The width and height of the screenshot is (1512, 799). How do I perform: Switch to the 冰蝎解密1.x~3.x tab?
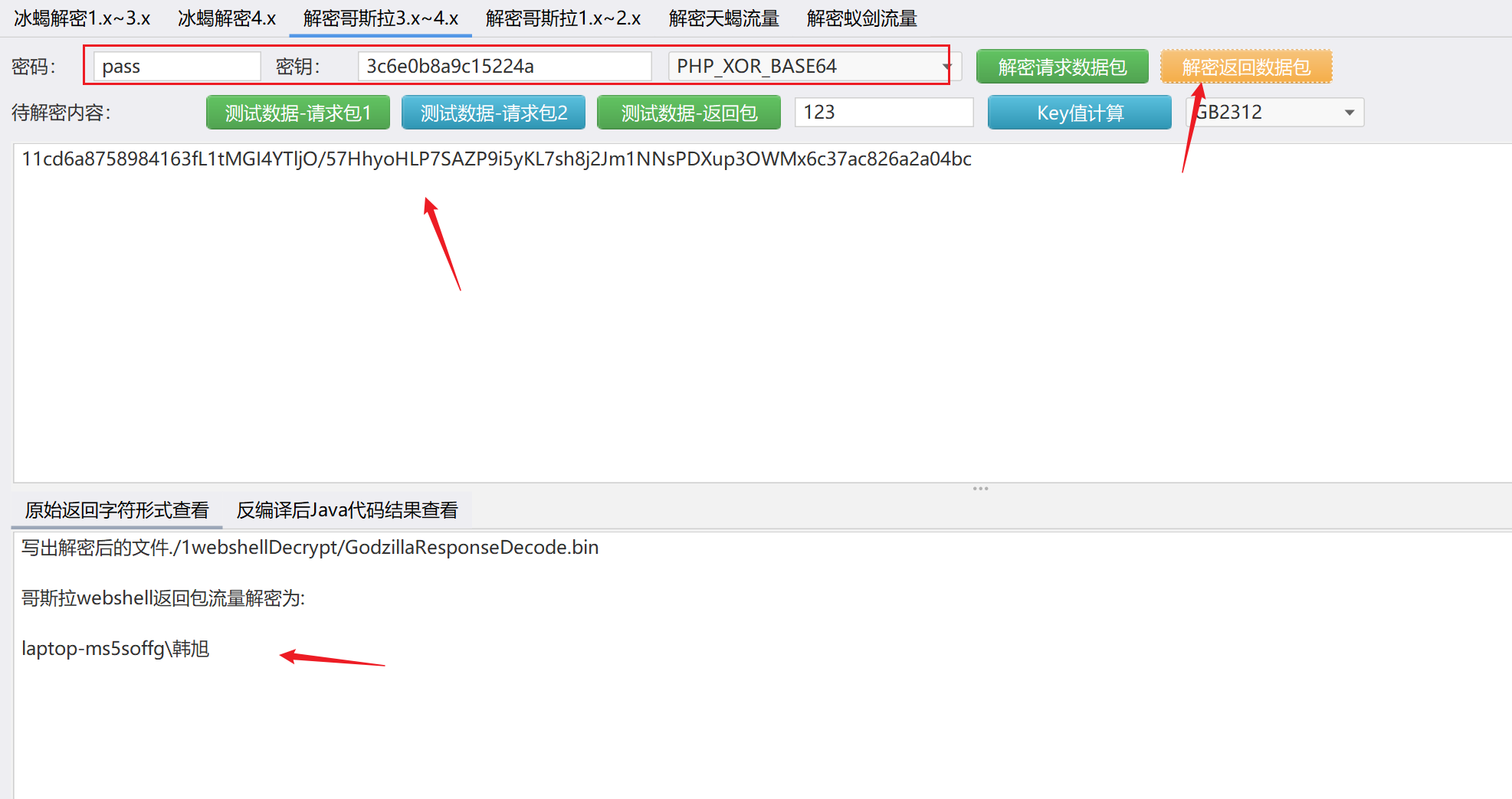(82, 18)
